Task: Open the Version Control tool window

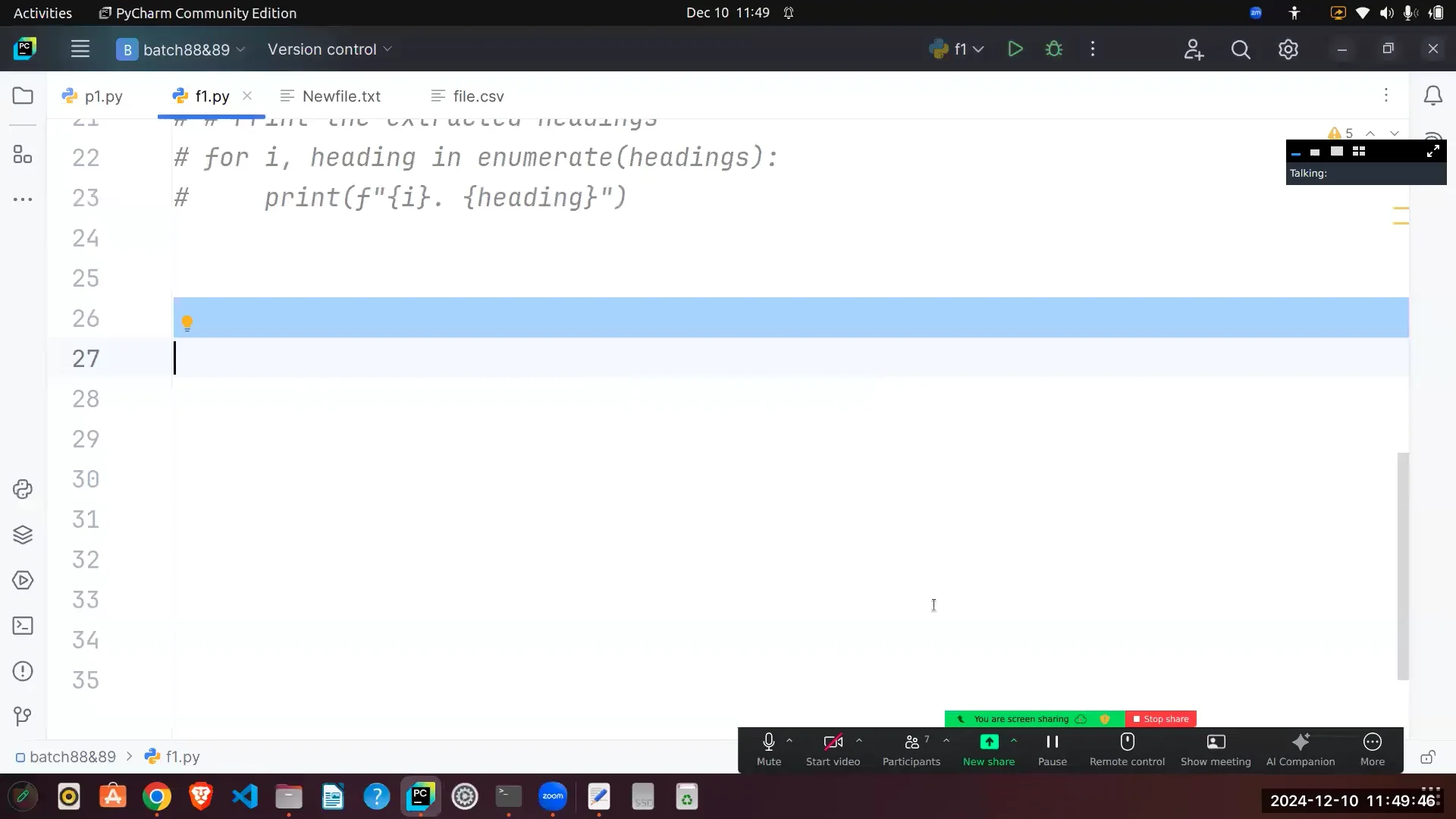Action: 23,716
